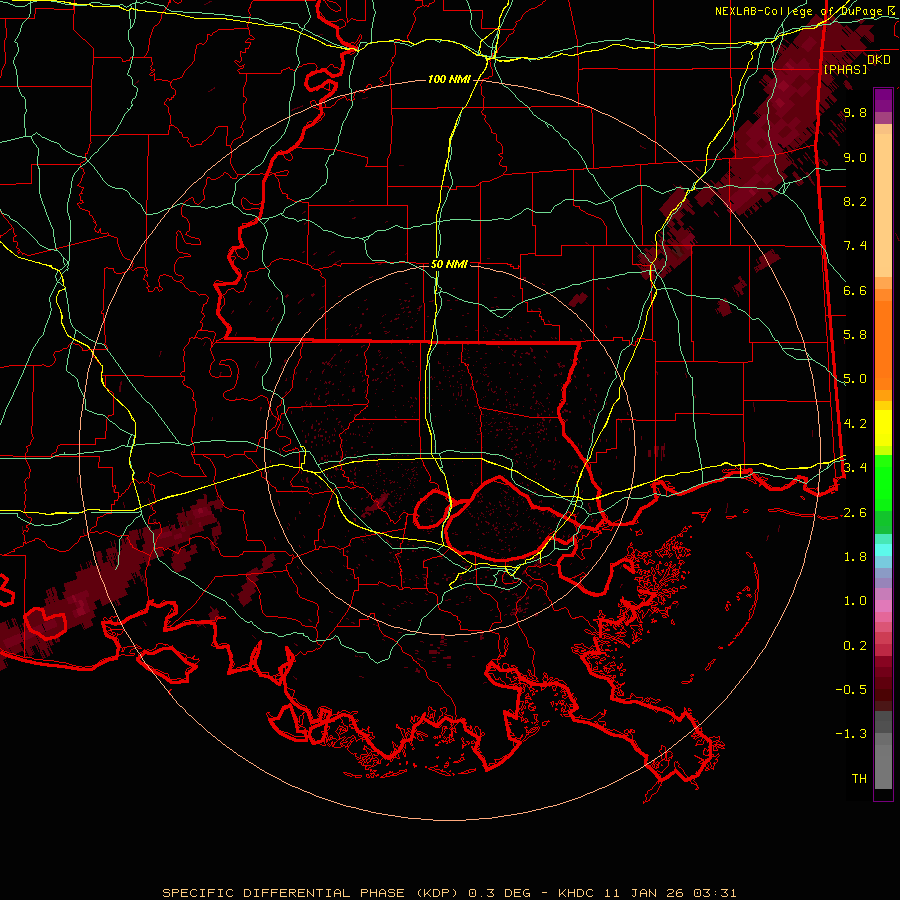The image size is (900, 900).
Task: Click the 2.6 value on the scale
Action: tap(855, 513)
